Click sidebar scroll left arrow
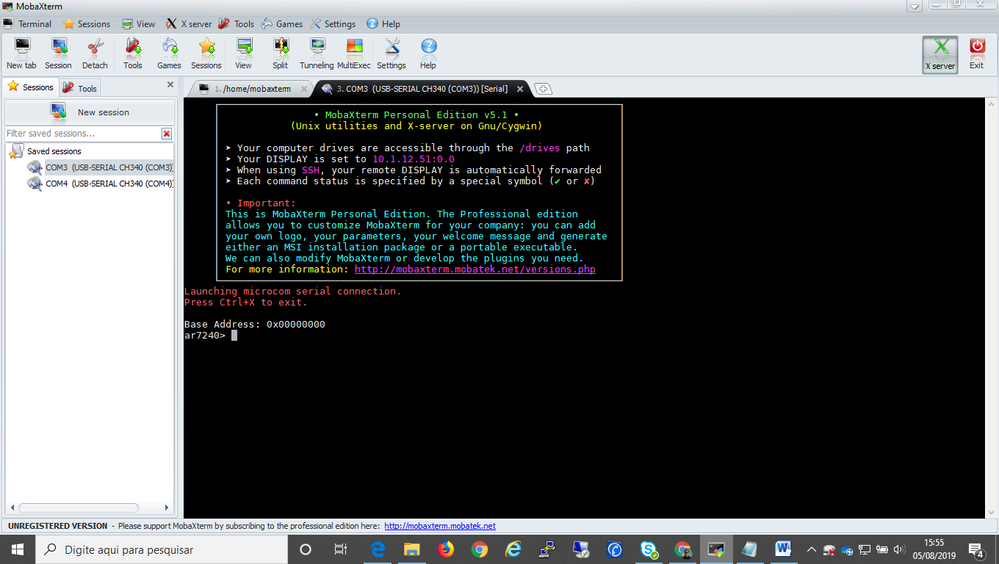Viewport: 999px width, 564px height. click(12, 508)
